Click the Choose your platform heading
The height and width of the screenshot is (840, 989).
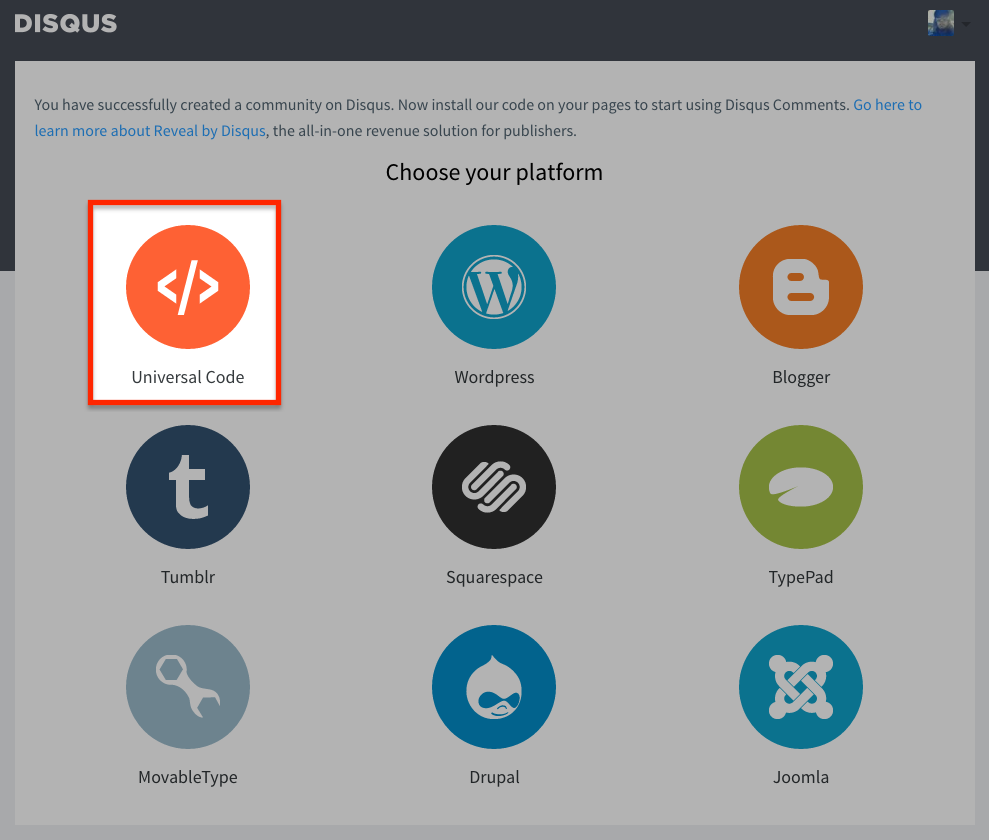coord(494,172)
